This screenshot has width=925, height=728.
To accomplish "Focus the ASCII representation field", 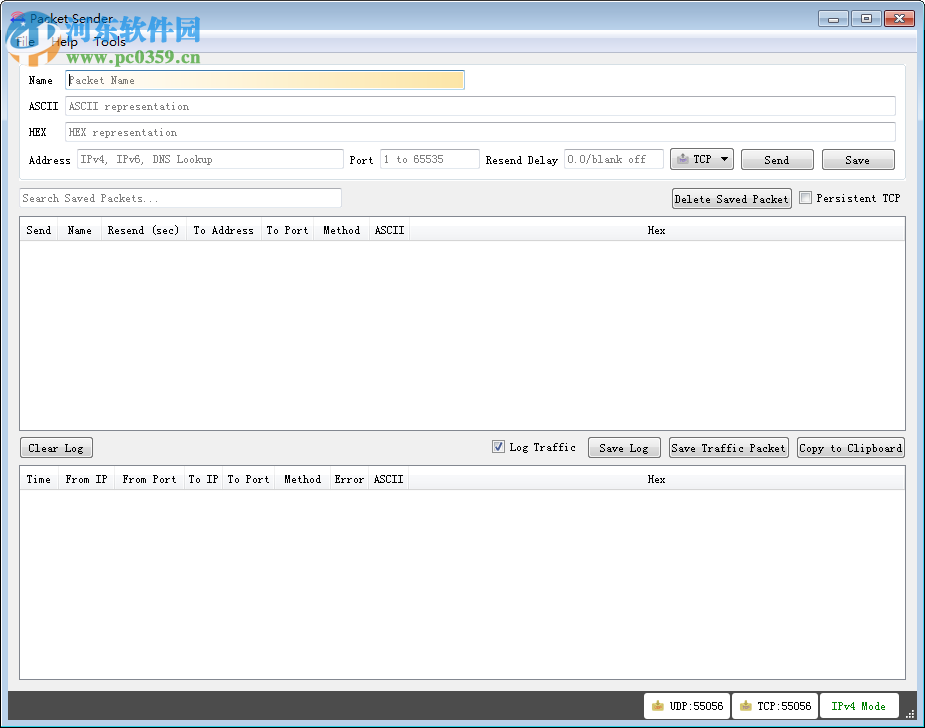I will click(x=480, y=106).
